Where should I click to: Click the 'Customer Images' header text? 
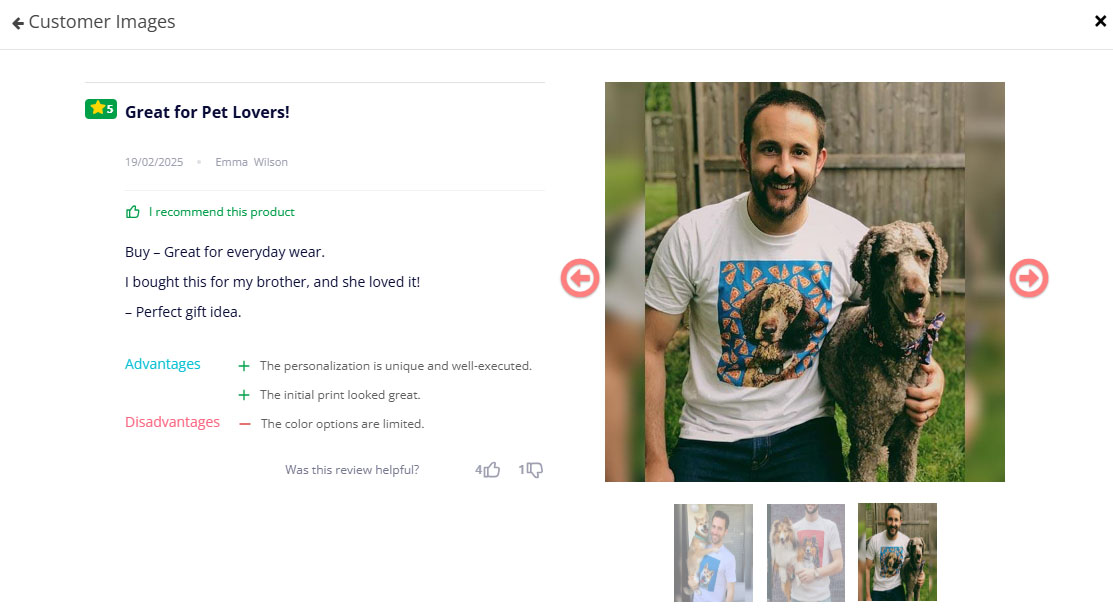pyautogui.click(x=102, y=22)
